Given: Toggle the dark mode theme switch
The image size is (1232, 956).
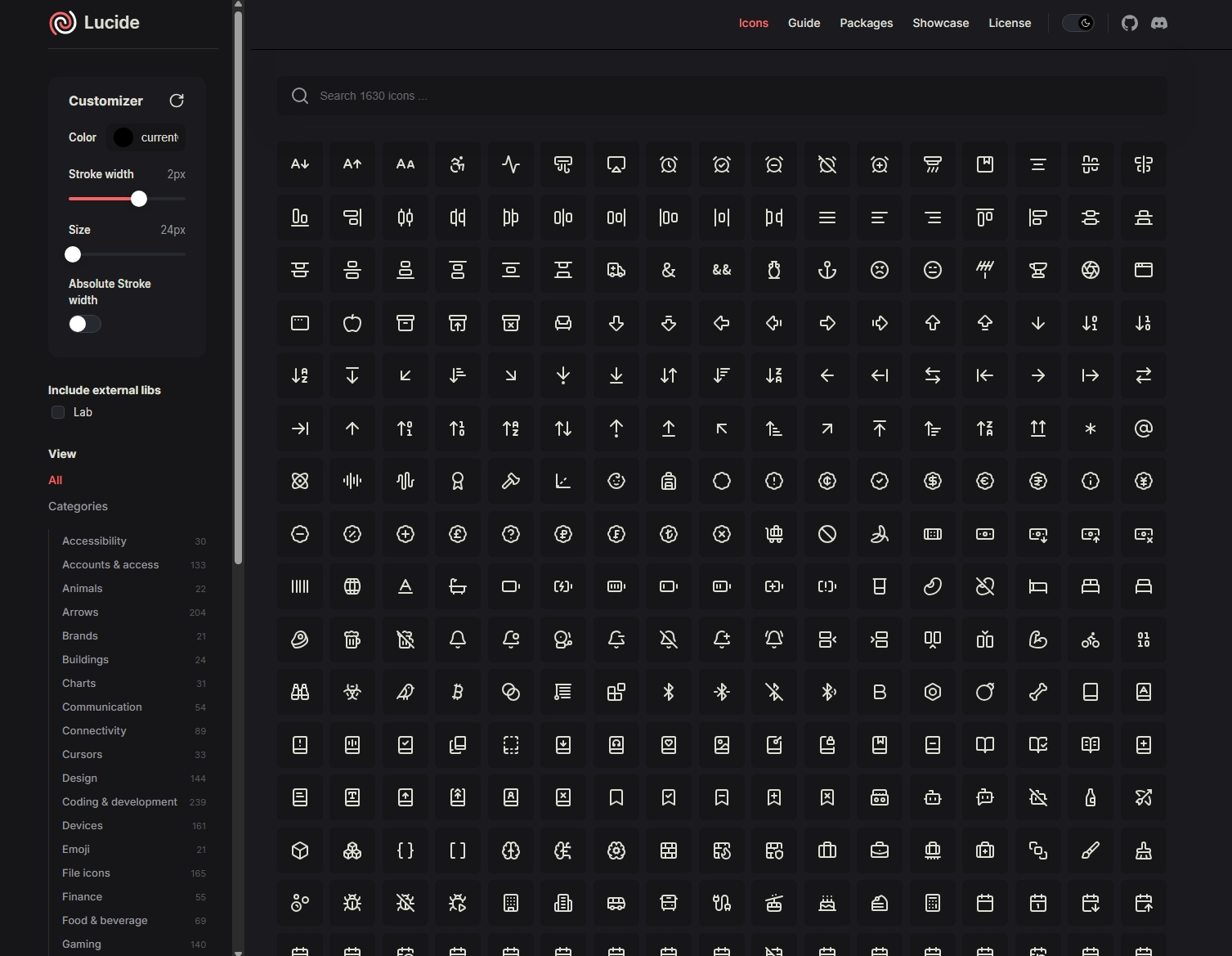Looking at the screenshot, I should (1077, 23).
